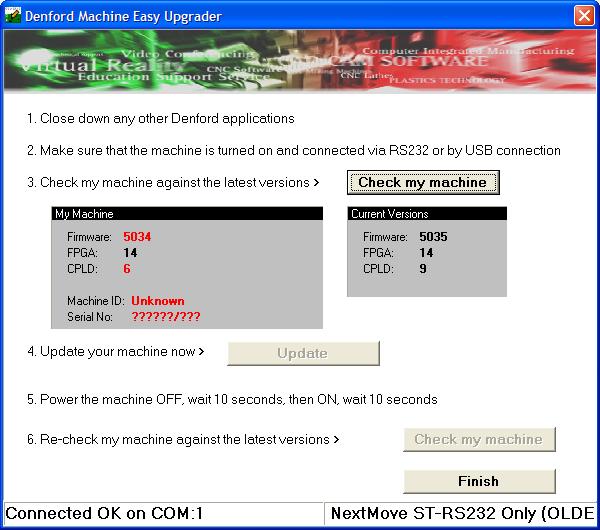
Task: Click the Finish button
Action: [x=479, y=481]
